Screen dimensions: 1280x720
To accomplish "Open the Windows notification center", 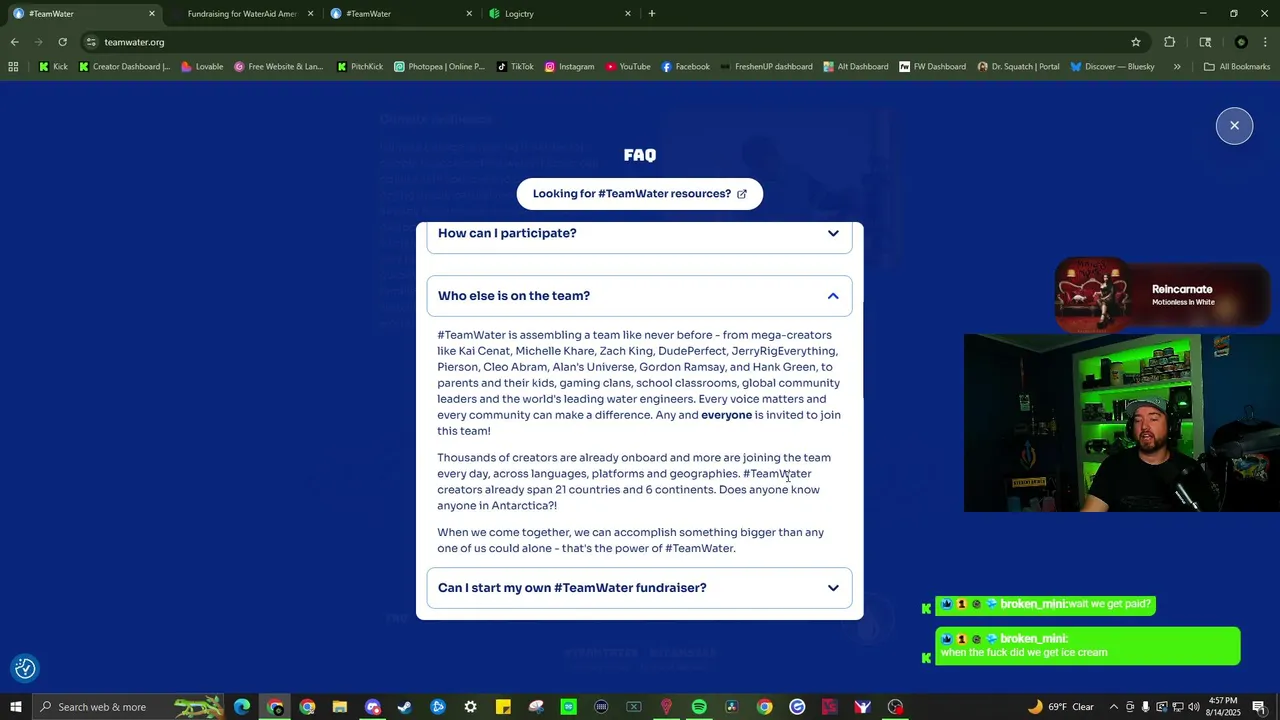I will click(1258, 707).
